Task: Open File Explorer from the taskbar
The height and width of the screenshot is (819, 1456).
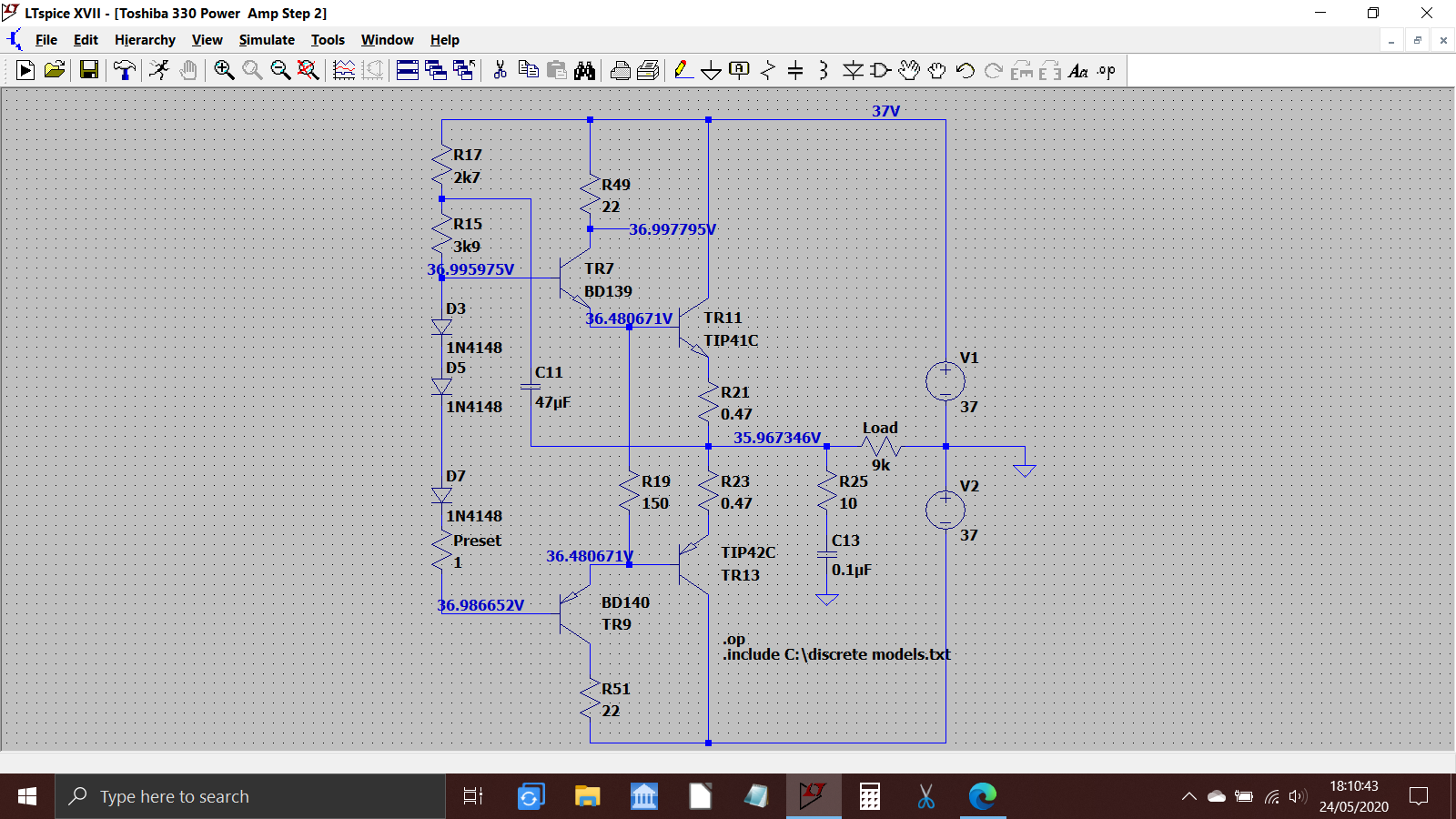Action: 587,797
